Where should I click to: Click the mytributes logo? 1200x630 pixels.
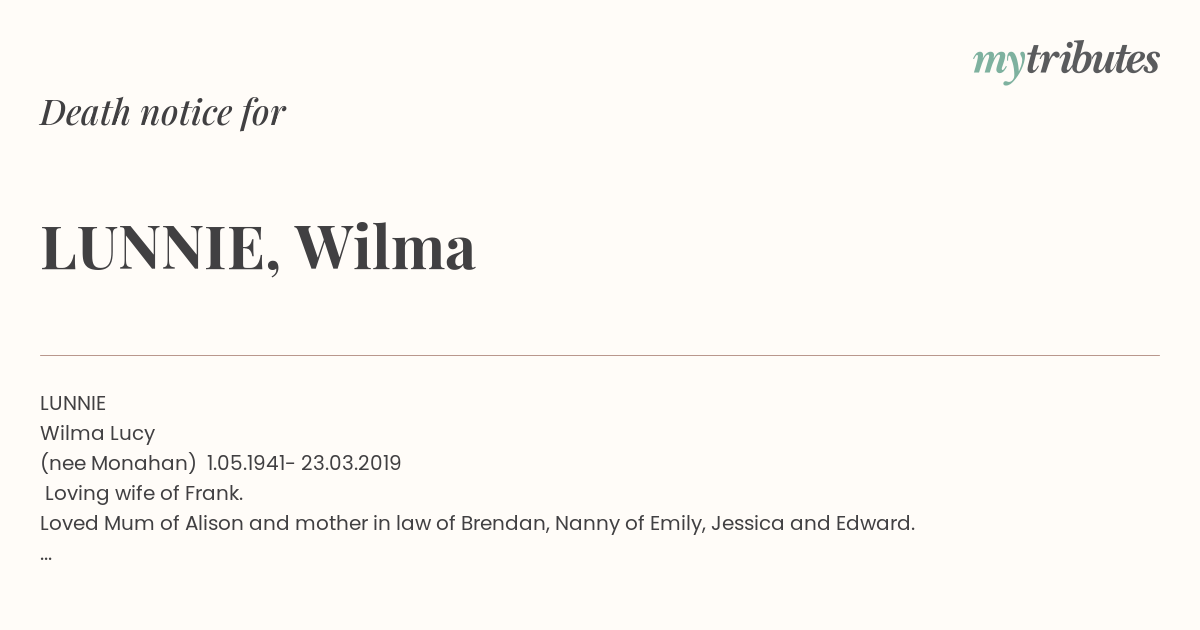coord(1066,62)
